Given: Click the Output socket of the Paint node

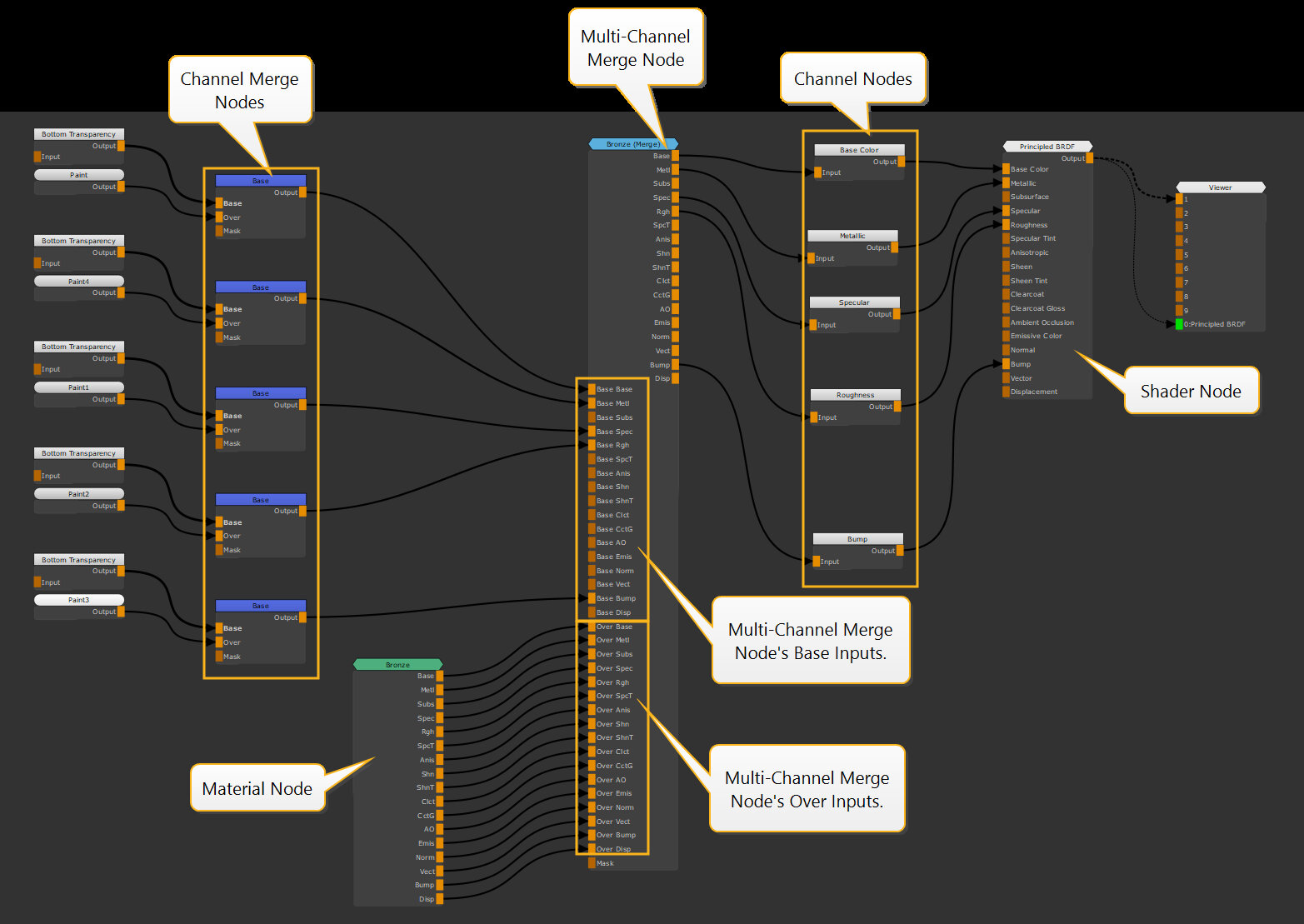Looking at the screenshot, I should click(120, 187).
